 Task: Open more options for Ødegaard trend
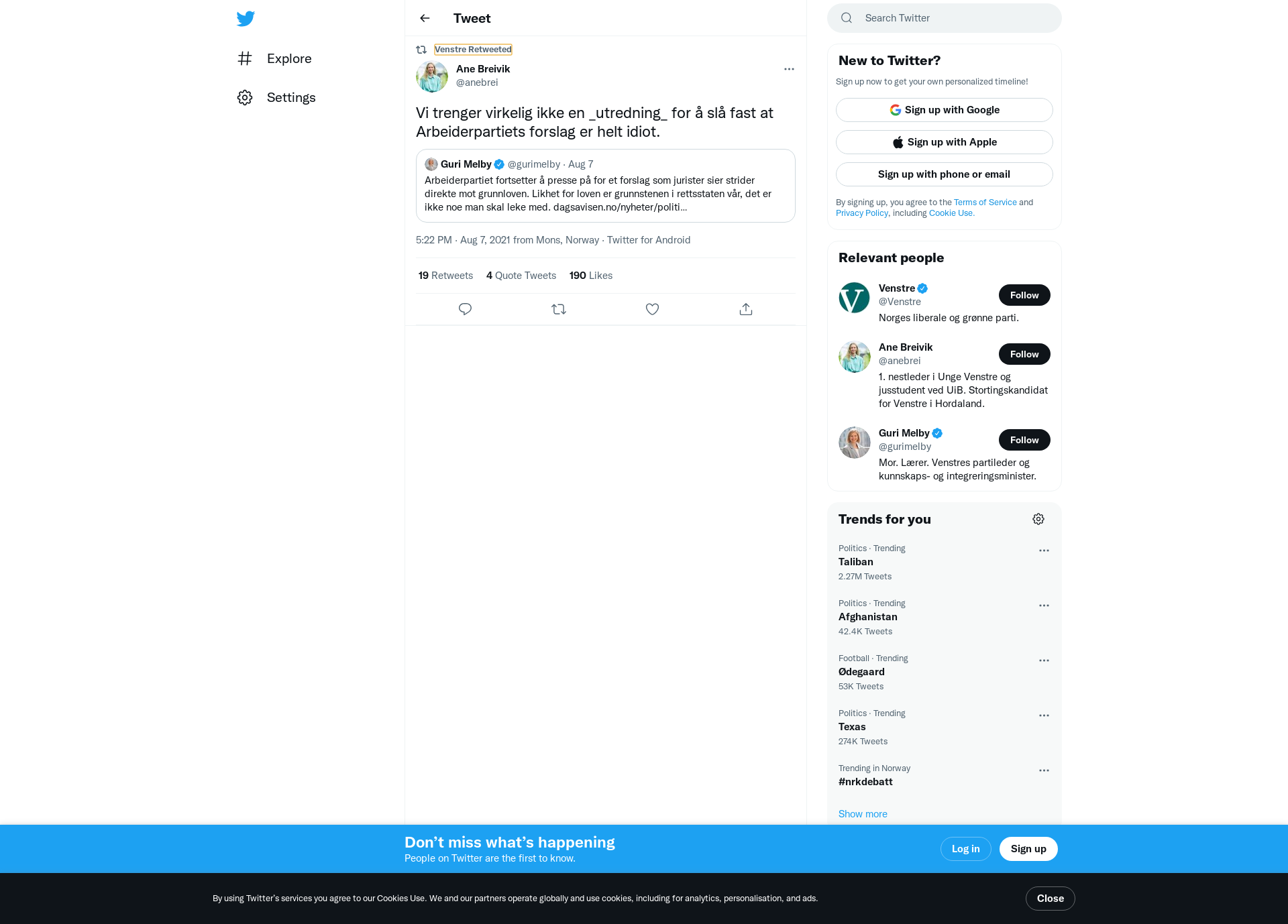tap(1044, 660)
